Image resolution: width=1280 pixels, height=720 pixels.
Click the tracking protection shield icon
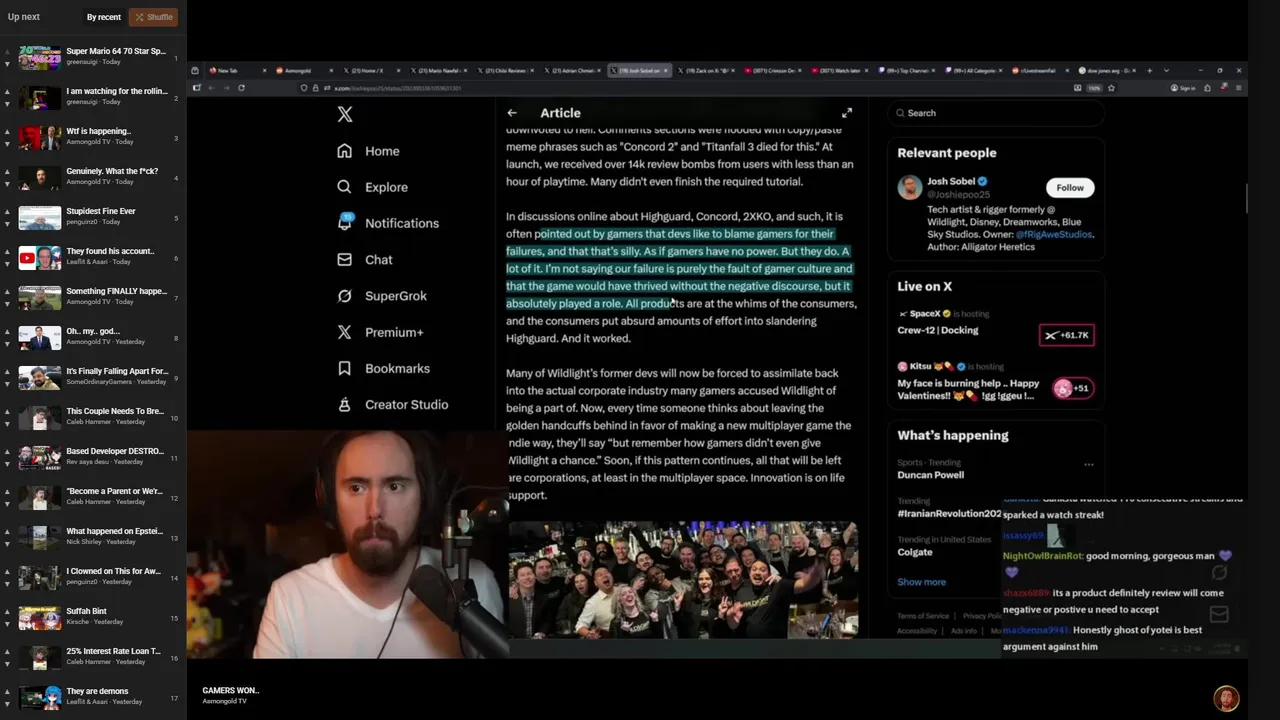click(x=304, y=88)
